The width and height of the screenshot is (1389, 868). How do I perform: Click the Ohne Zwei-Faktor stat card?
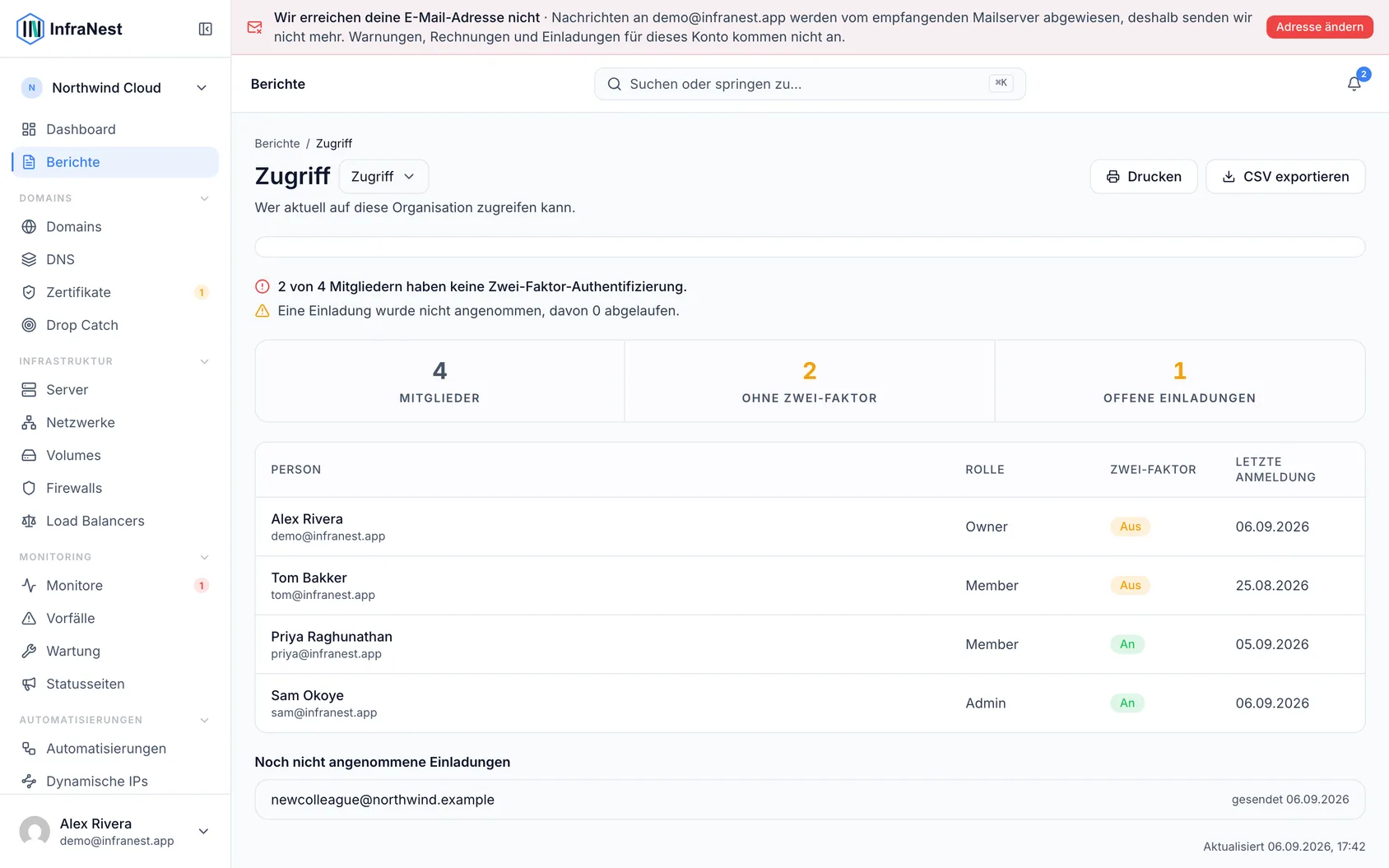[810, 381]
